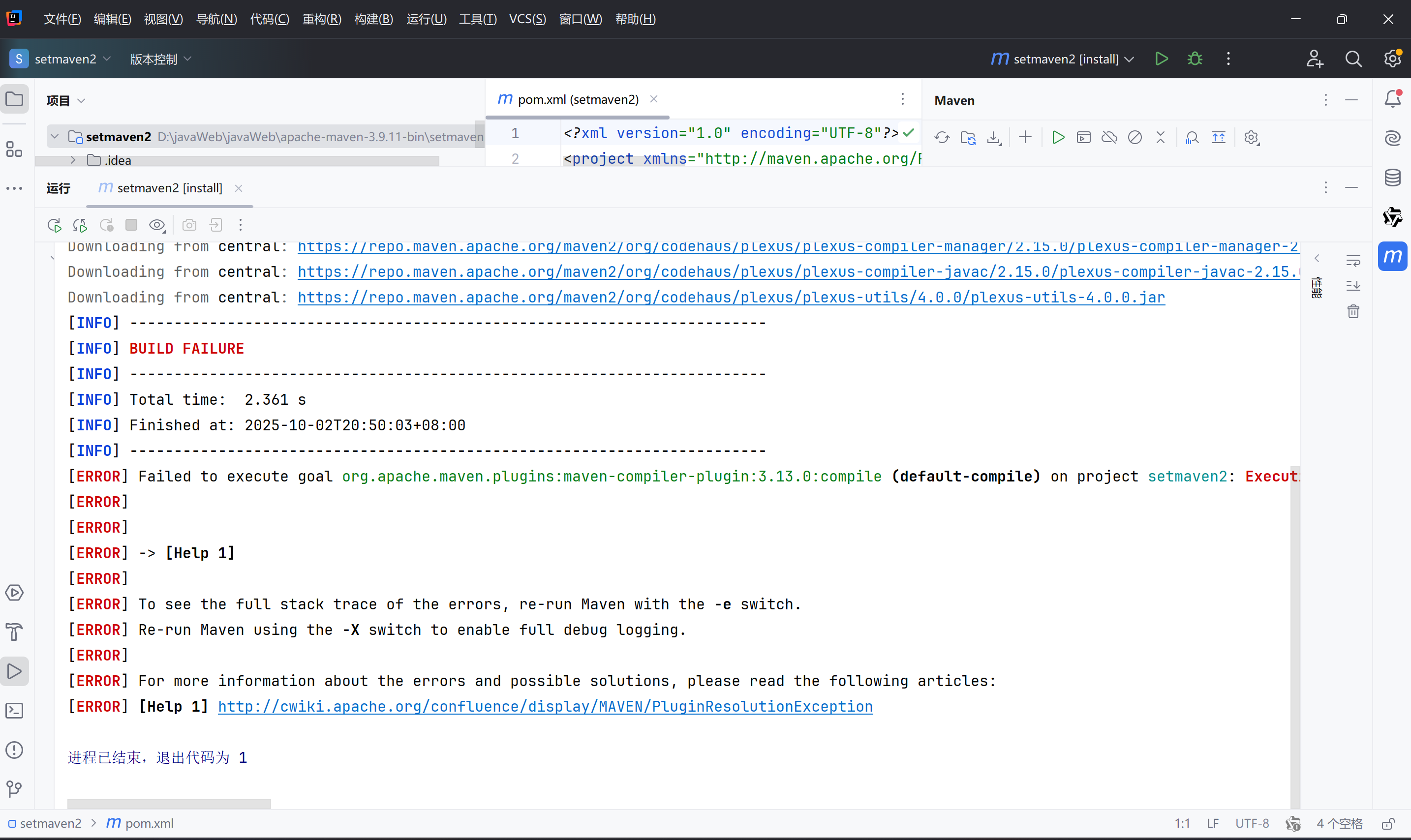Open the PluginResolutionException help link

[545, 706]
